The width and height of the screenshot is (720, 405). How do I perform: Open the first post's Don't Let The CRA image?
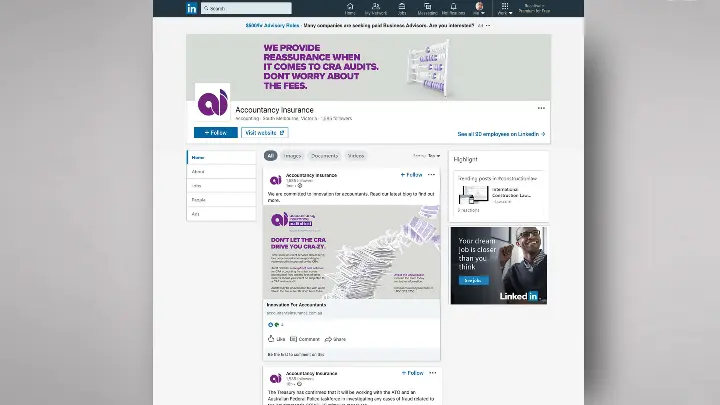coord(351,252)
